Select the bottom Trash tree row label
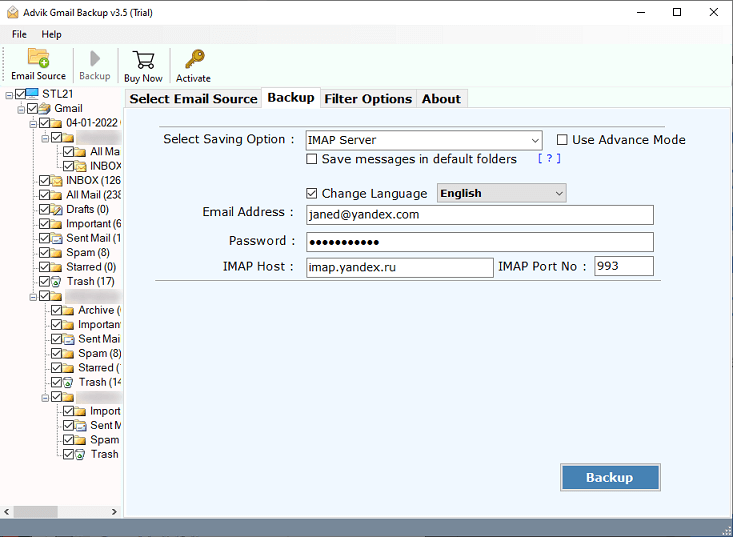 [x=105, y=454]
